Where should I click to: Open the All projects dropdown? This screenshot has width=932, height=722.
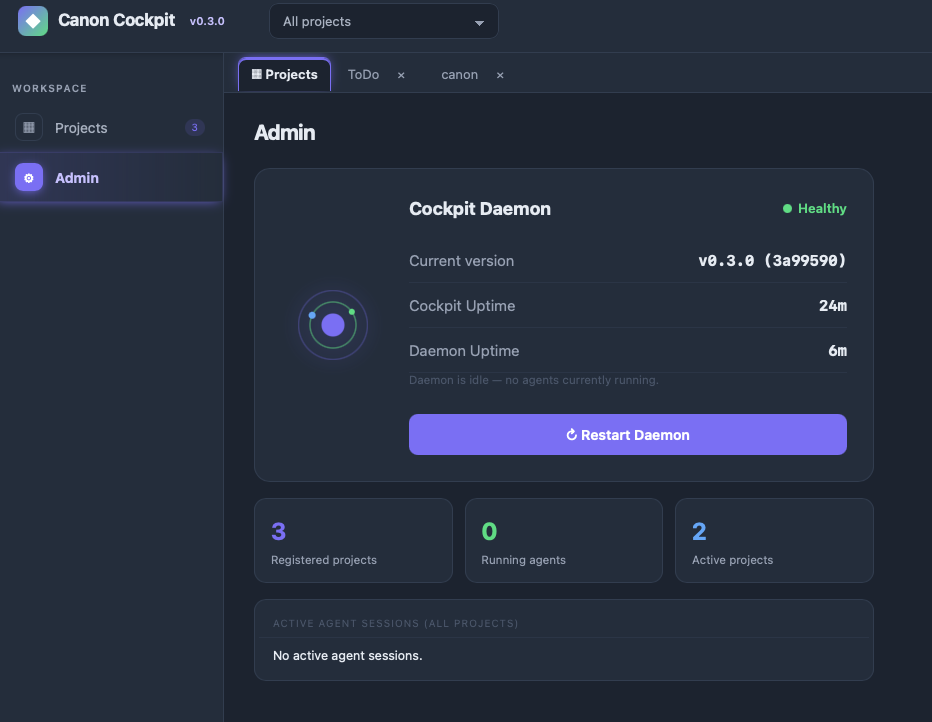(x=383, y=21)
